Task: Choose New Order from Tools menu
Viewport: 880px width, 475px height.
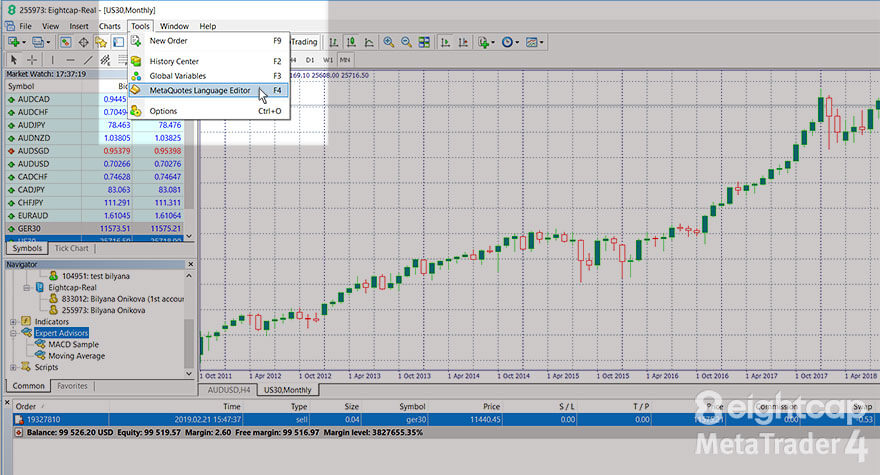Action: (x=209, y=41)
